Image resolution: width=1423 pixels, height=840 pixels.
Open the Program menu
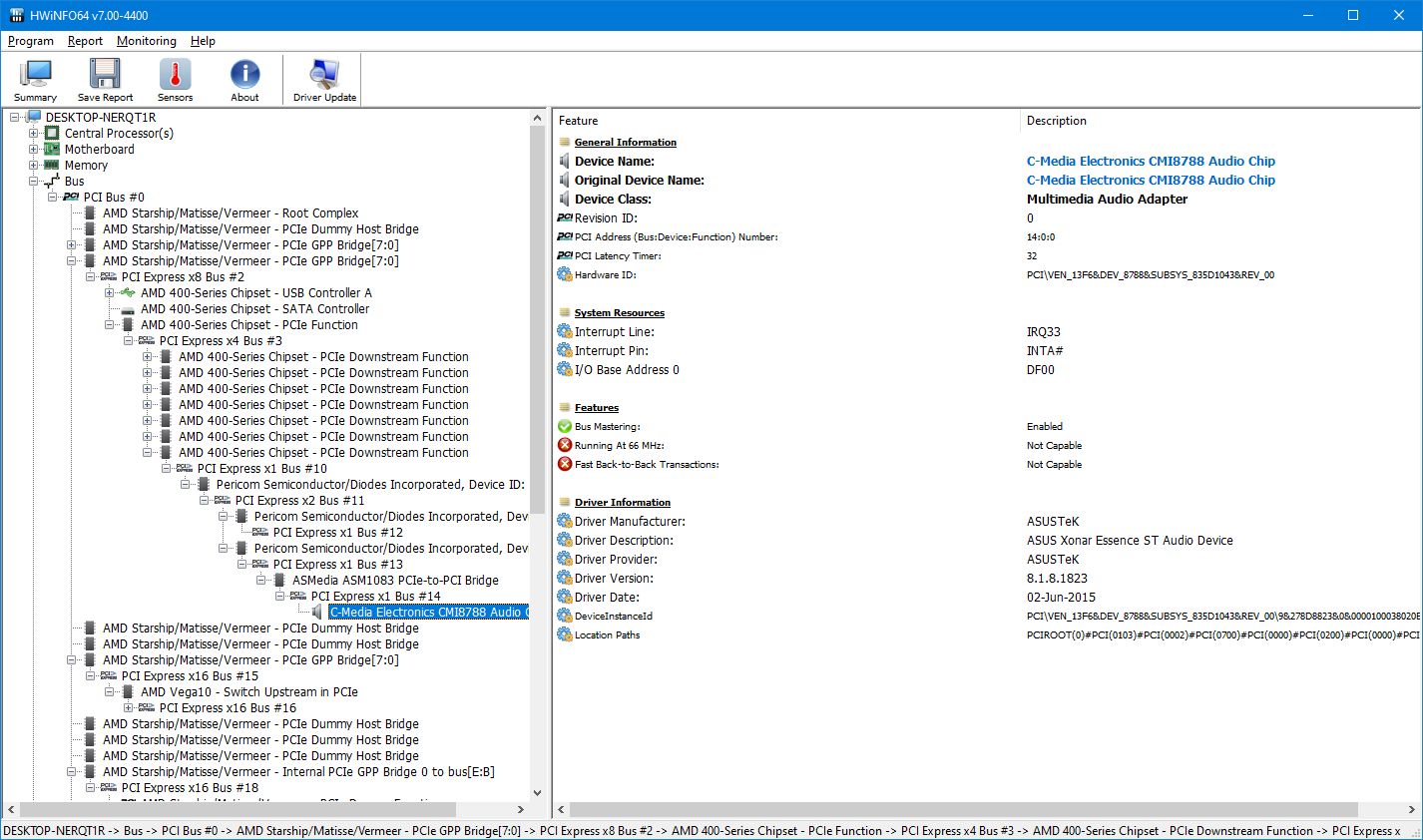(31, 41)
